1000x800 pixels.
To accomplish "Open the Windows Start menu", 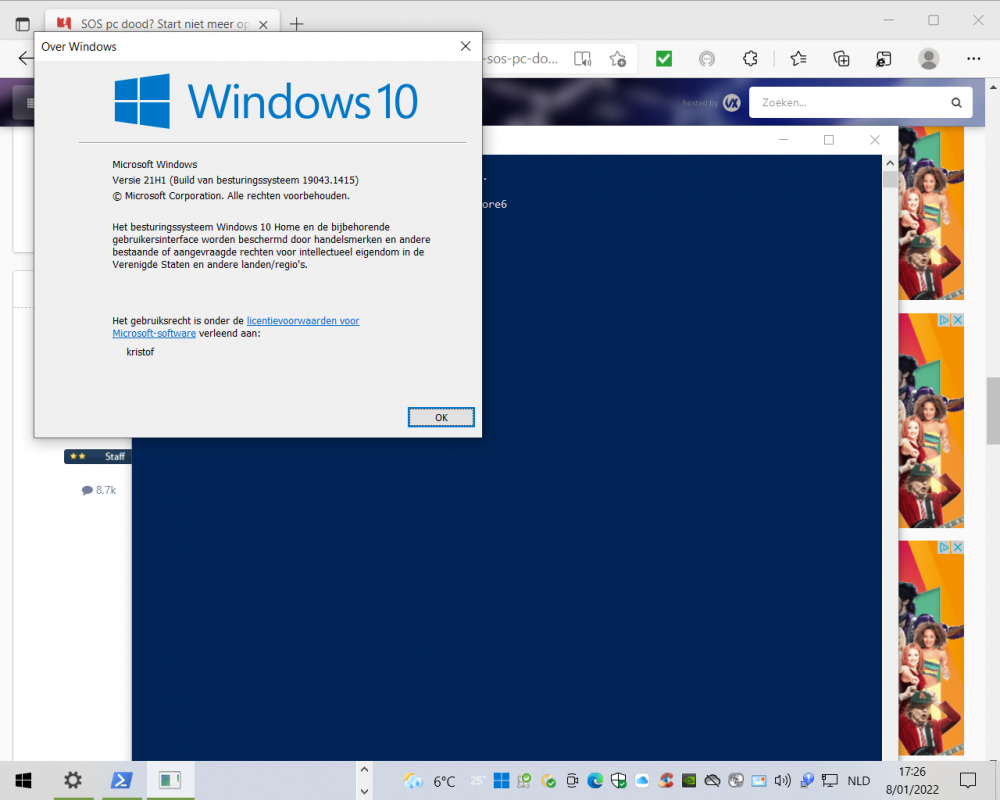I will (x=24, y=780).
